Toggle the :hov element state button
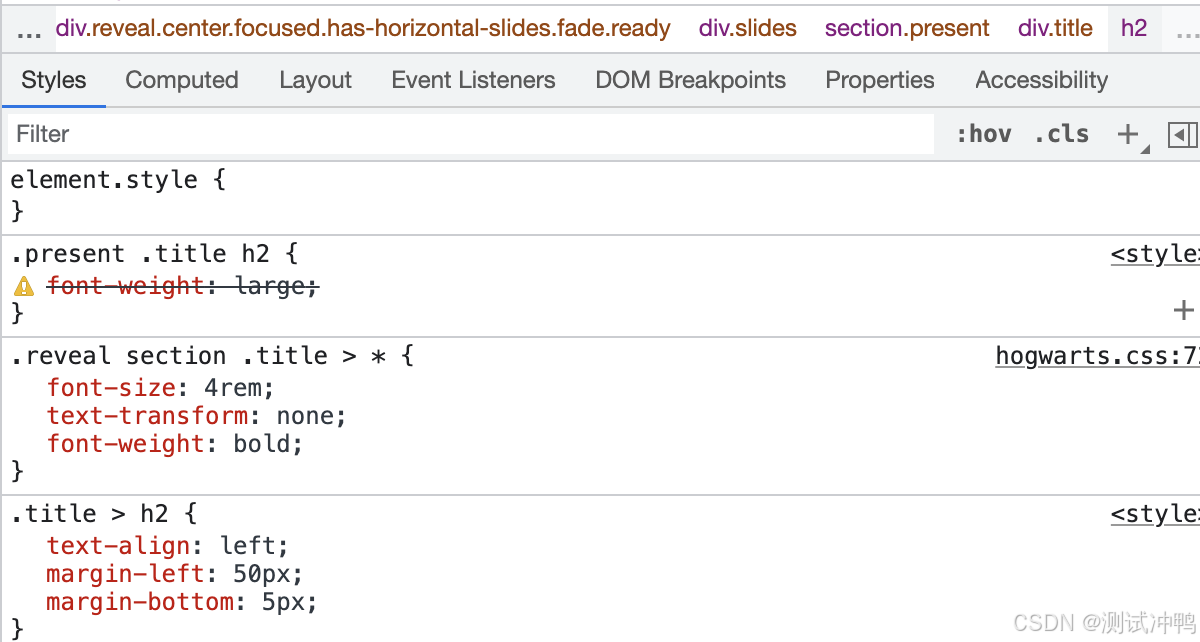 [x=983, y=134]
